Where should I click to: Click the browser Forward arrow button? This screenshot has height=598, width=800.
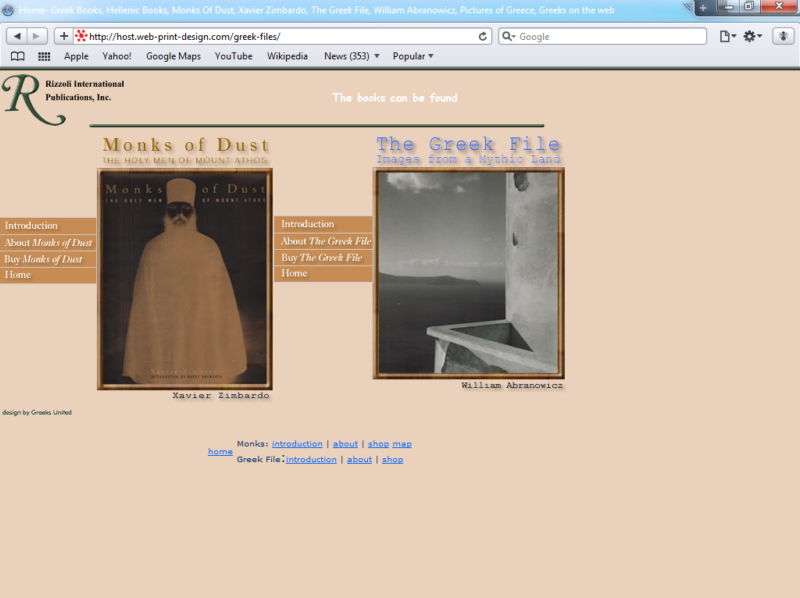37,36
